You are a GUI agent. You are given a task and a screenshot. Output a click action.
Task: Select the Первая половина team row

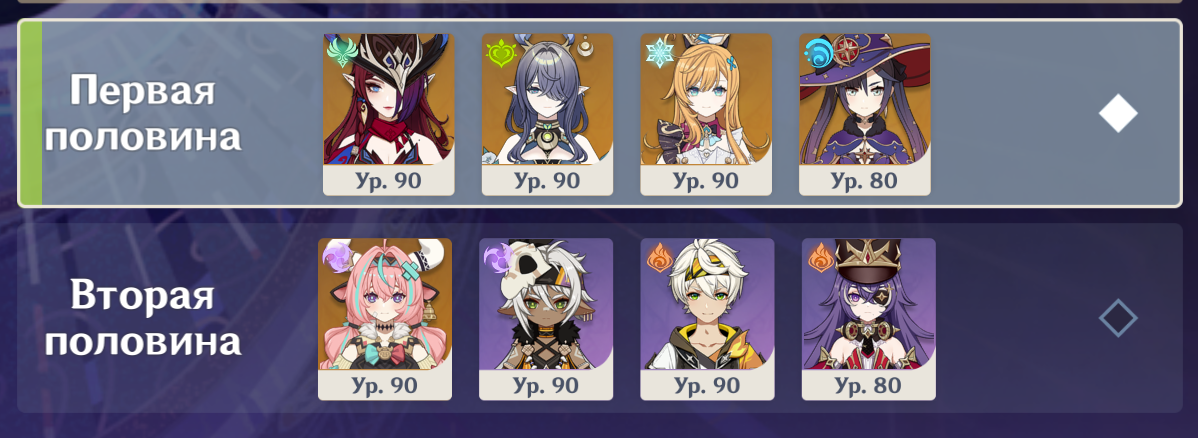pyautogui.click(x=601, y=113)
